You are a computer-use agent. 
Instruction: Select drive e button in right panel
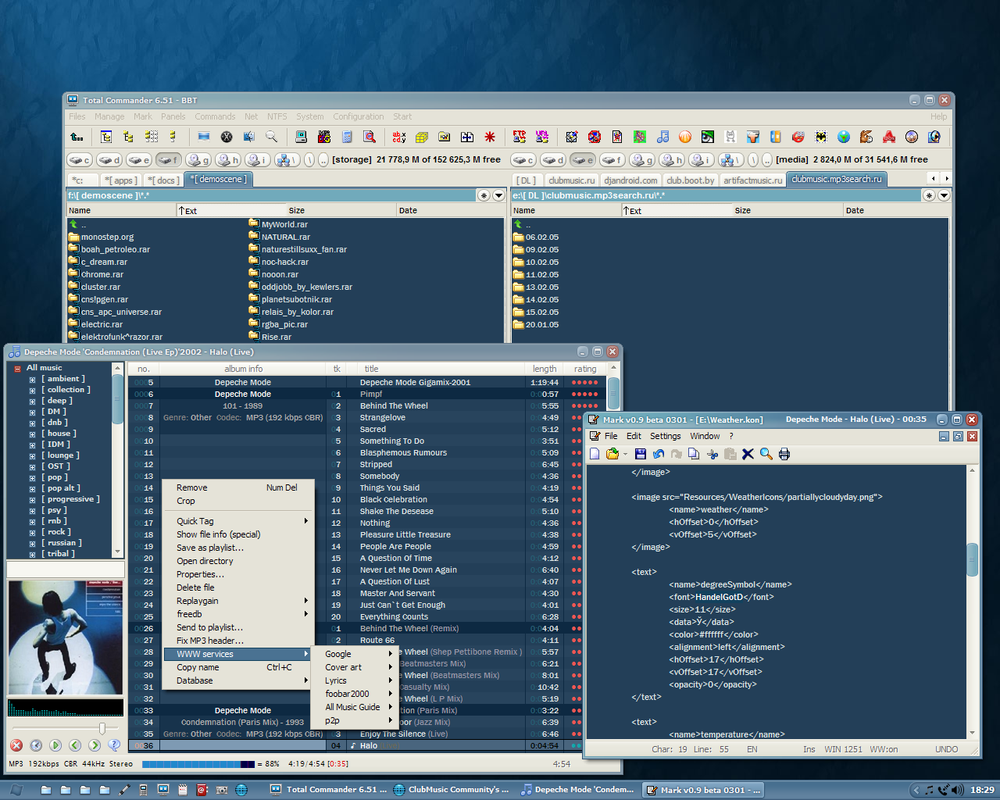click(582, 159)
